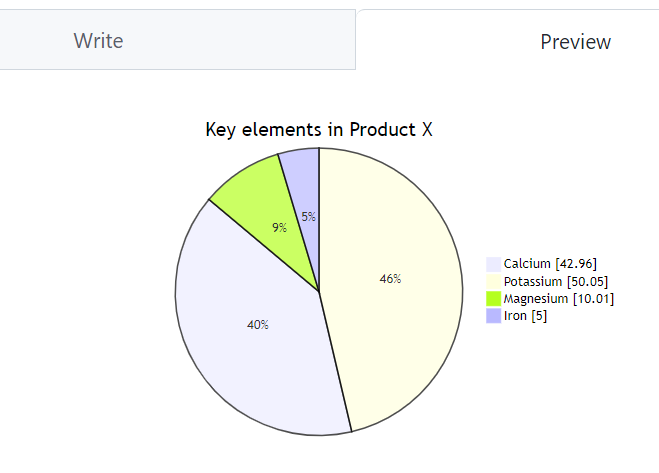The height and width of the screenshot is (473, 659).
Task: Open the Preview tab
Action: point(575,41)
